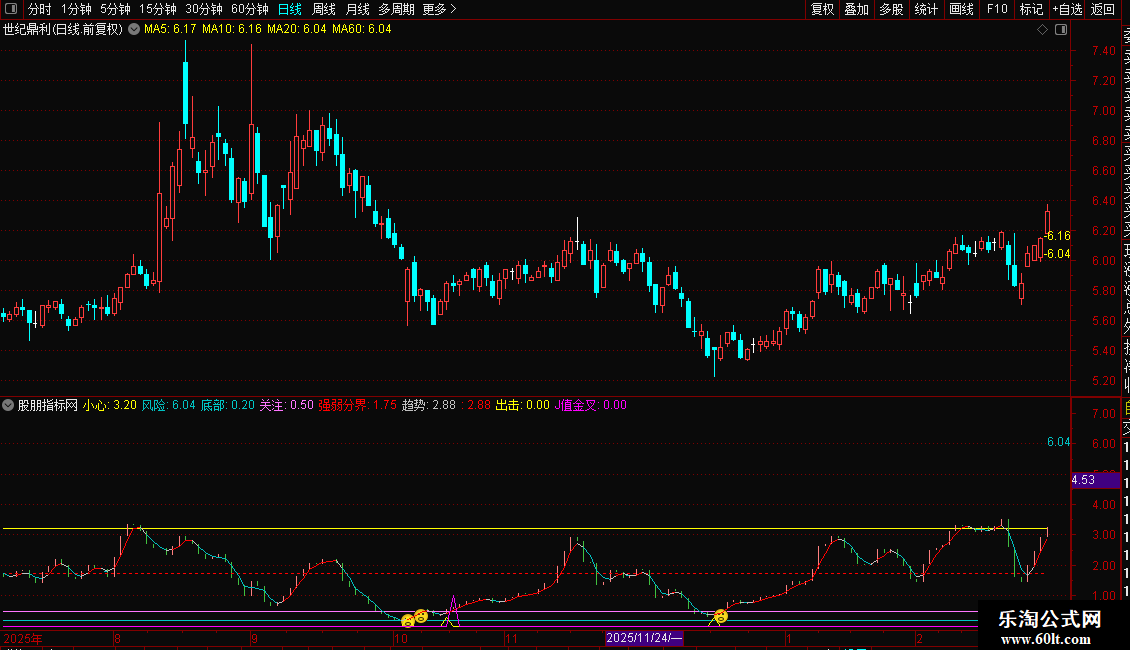Expand the 世纪鼎利 main chart dropdown arrow

pyautogui.click(x=134, y=29)
